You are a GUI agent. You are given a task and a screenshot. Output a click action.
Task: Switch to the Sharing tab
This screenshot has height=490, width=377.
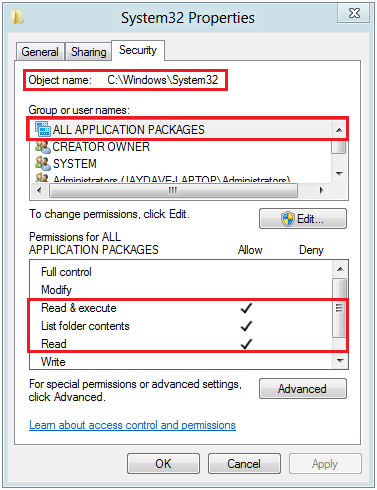click(x=88, y=52)
